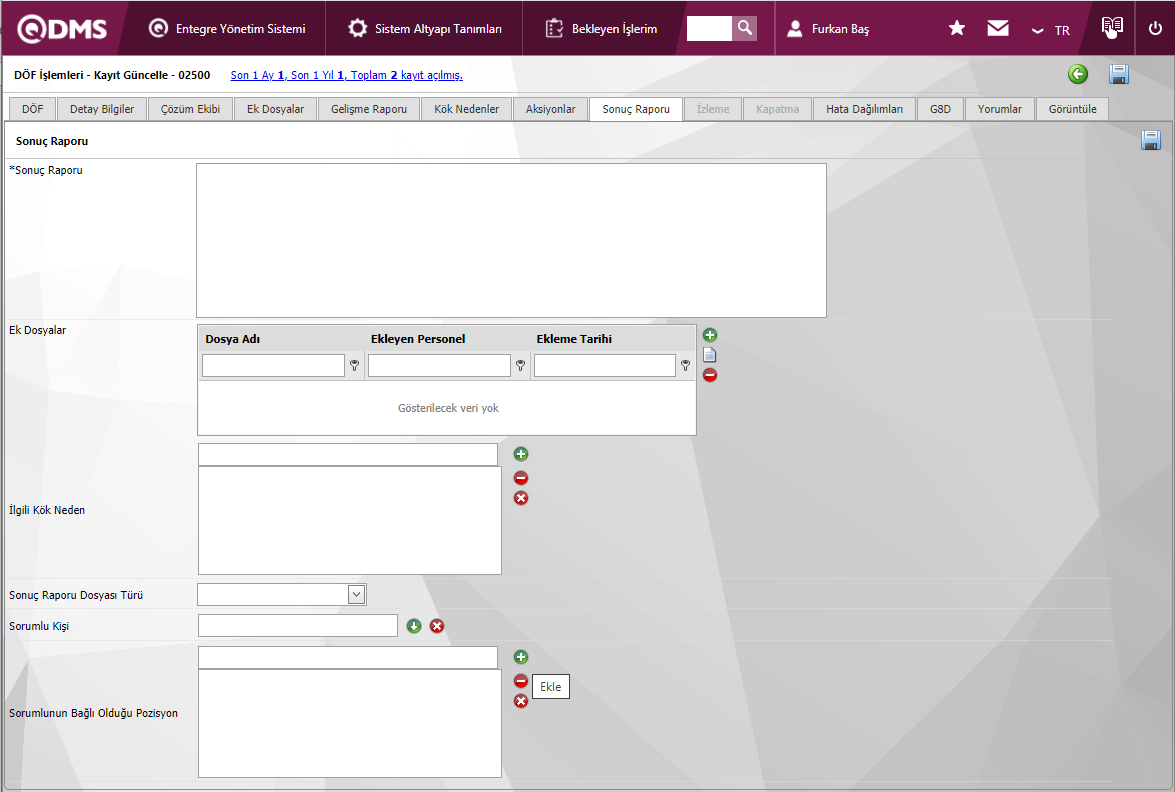
Task: Clear all İlgili Kök Neden entries
Action: [521, 498]
